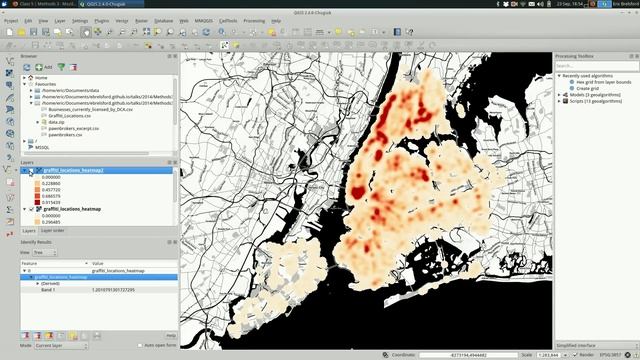Enable the Auto open form checkbox
Image resolution: width=640 pixels, height=360 pixels.
tap(140, 345)
